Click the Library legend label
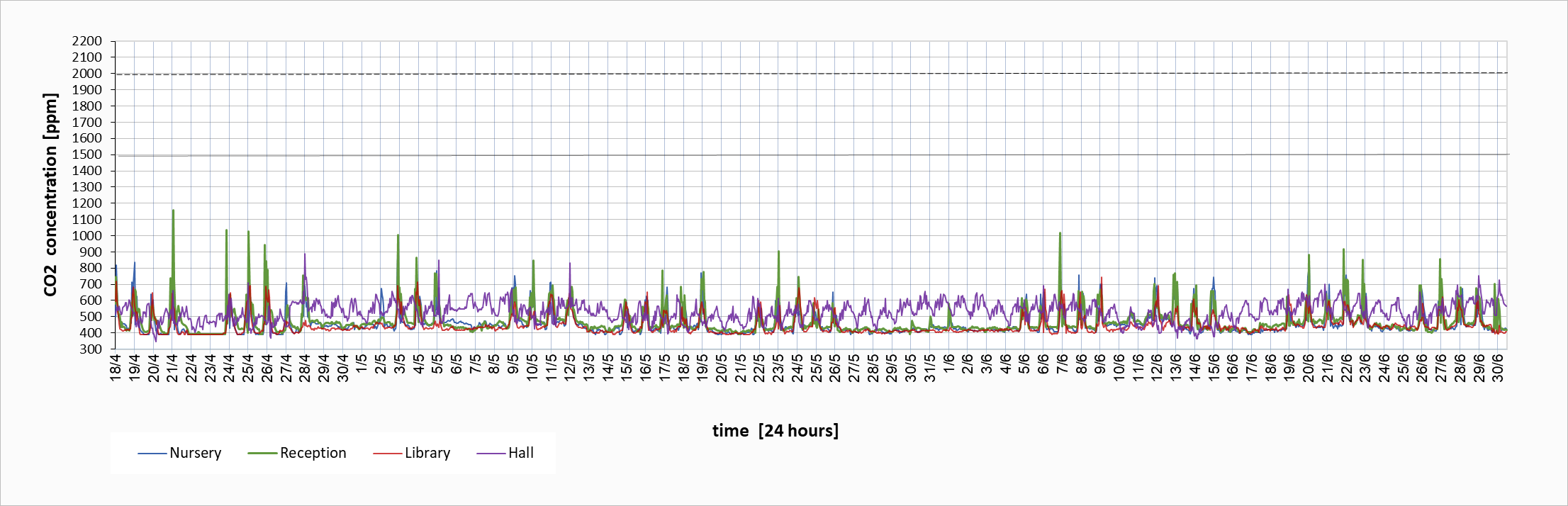 click(x=427, y=453)
